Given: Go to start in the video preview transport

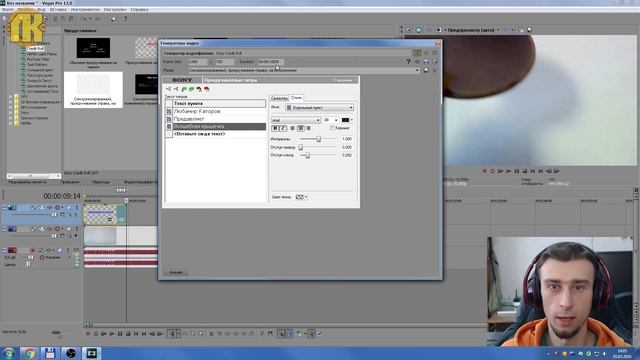Looking at the screenshot, I should (x=533, y=171).
